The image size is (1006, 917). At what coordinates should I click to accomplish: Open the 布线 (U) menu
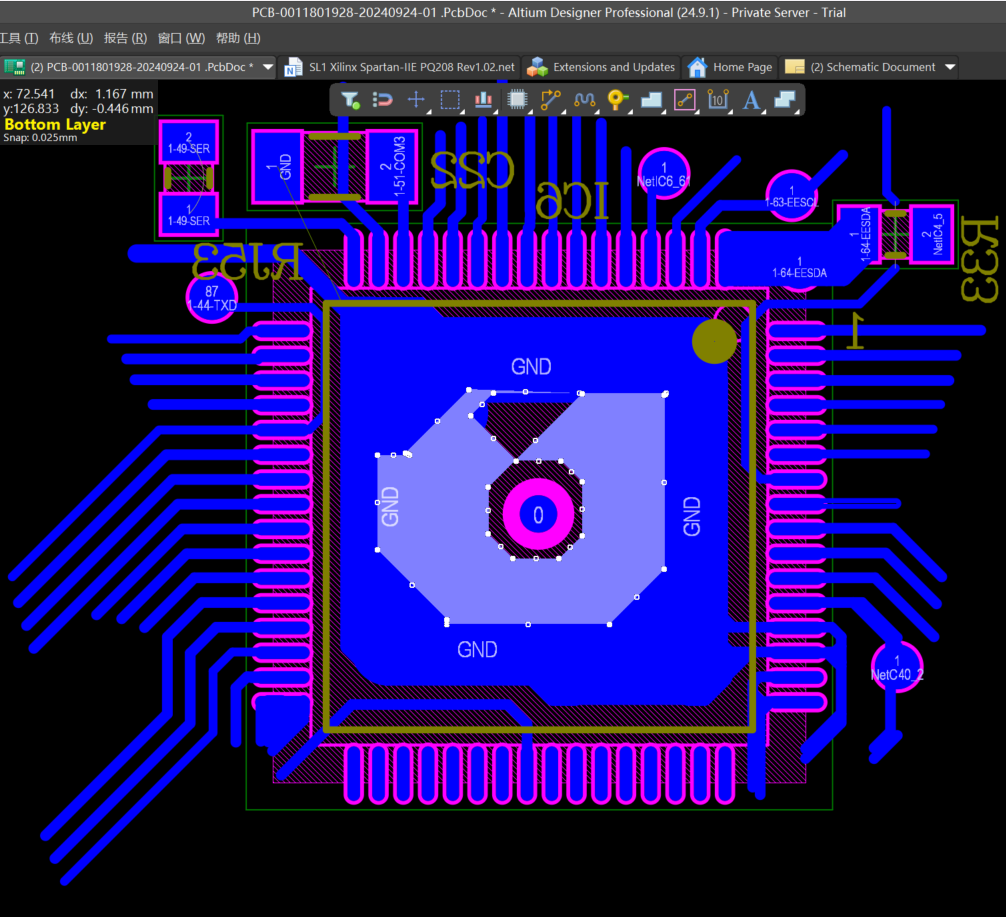tap(71, 39)
